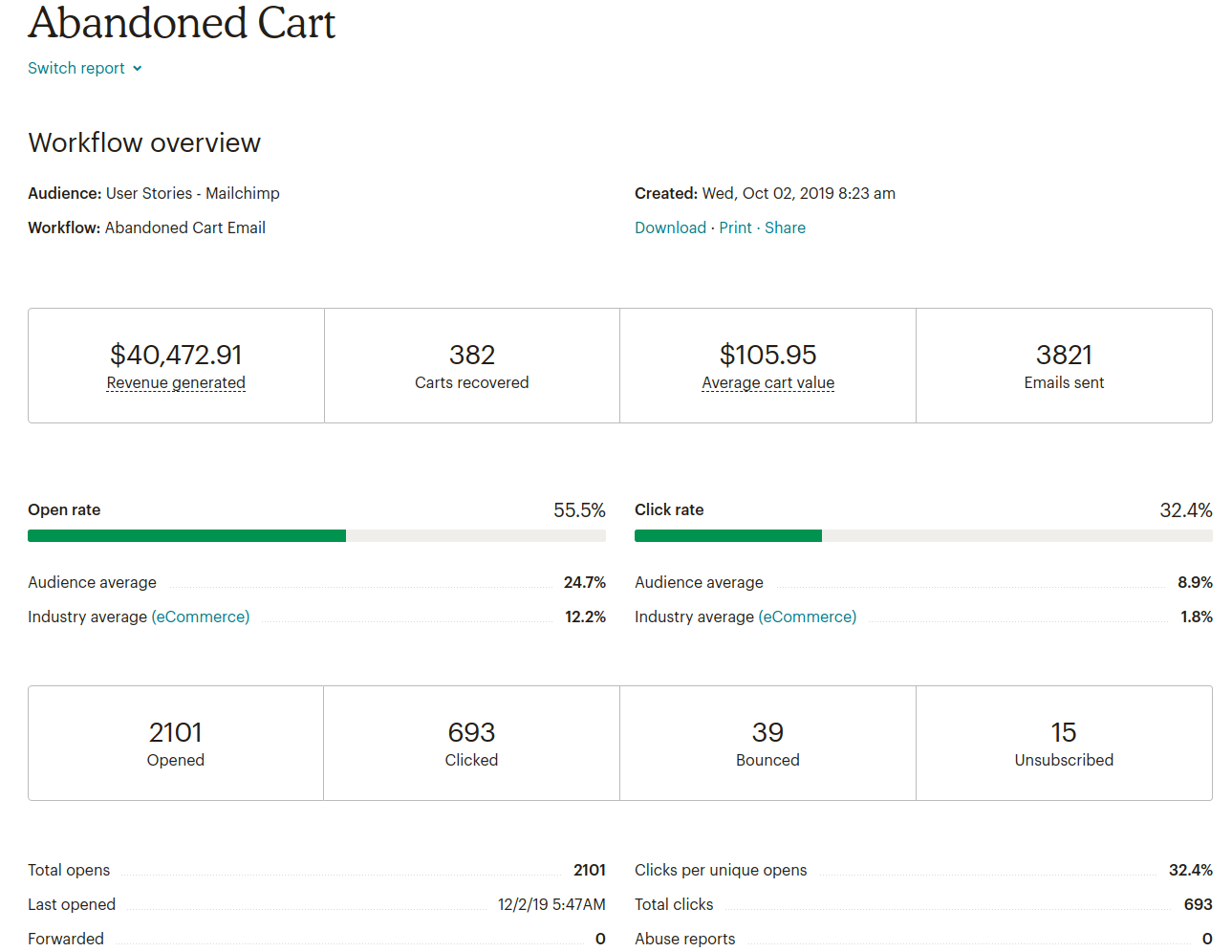
Task: Select the 15 Unsubscribed stat box
Action: 1064,744
